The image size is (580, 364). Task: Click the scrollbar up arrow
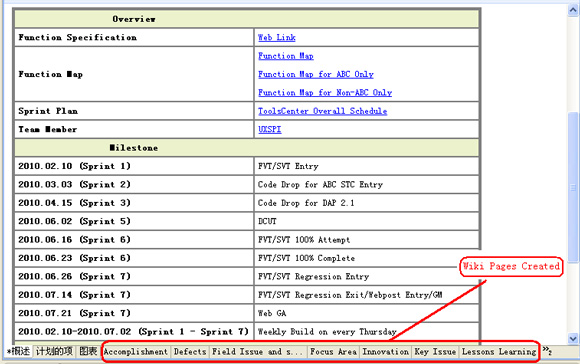coord(573,10)
